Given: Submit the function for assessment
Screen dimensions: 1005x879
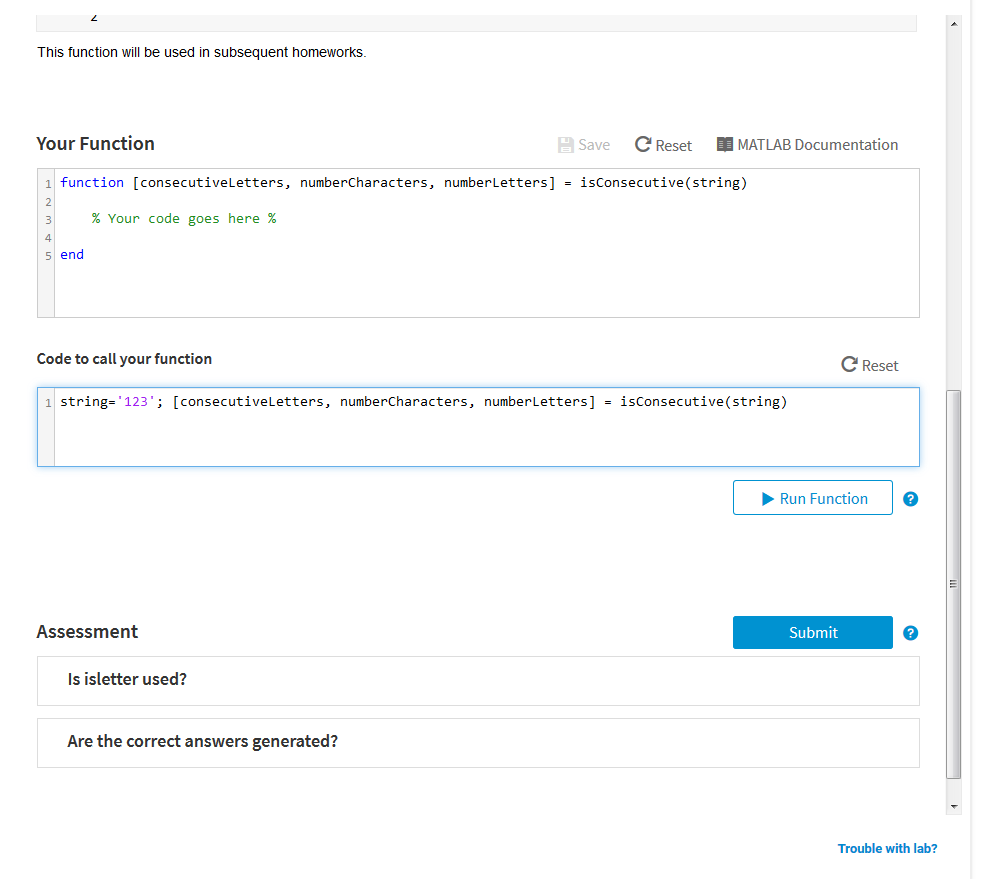Looking at the screenshot, I should pos(812,632).
